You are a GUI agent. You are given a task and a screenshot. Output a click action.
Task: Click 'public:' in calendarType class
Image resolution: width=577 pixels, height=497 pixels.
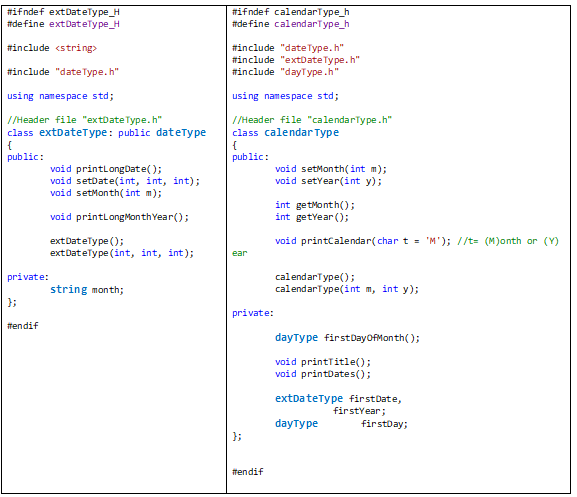(251, 157)
